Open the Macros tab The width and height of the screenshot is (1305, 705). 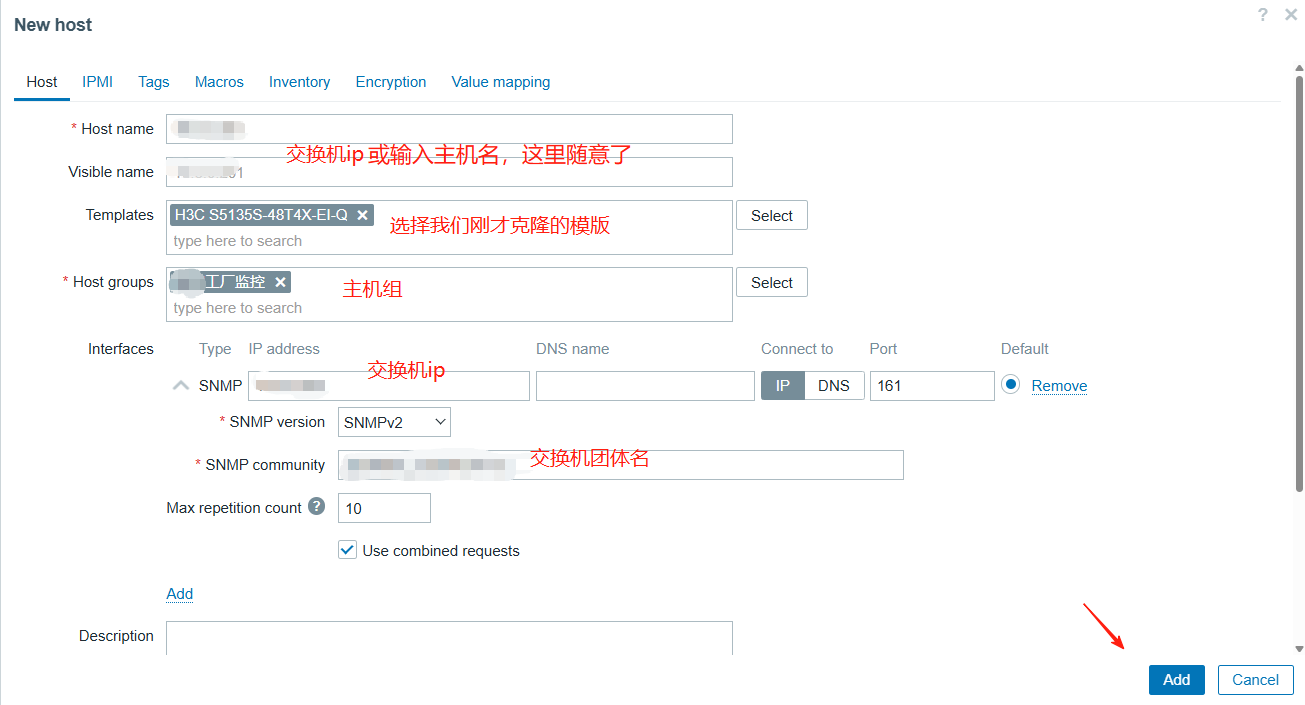pos(219,82)
